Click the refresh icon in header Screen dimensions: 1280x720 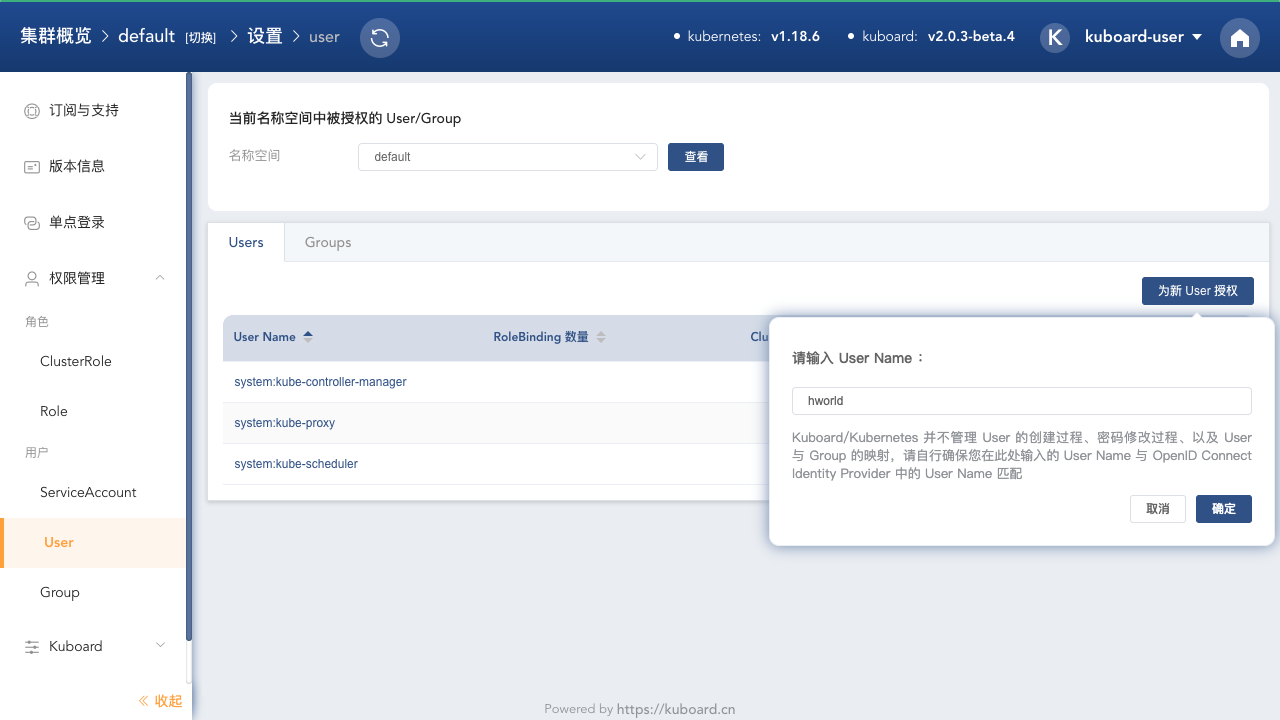coord(380,38)
